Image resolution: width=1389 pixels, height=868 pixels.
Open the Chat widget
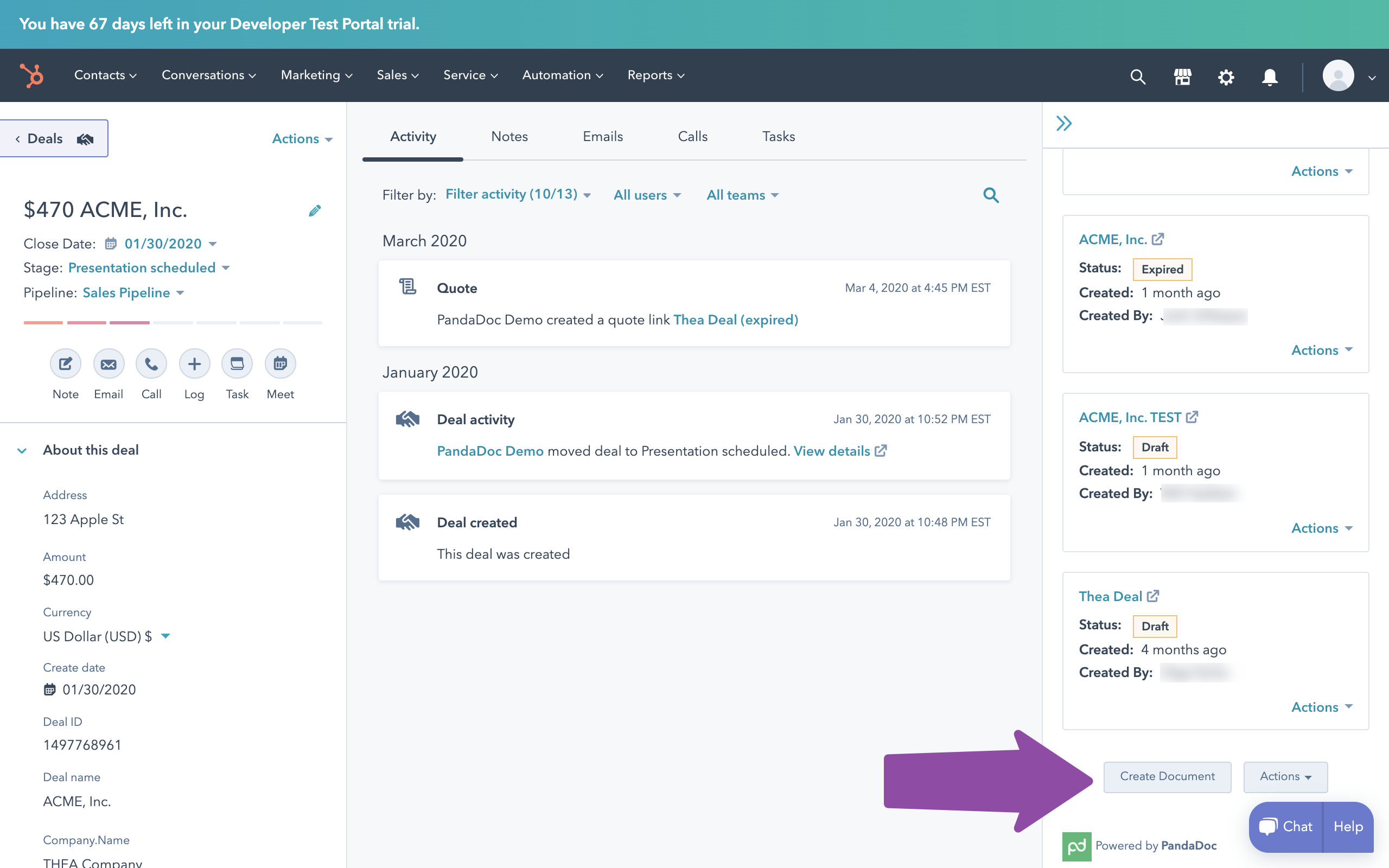(1286, 827)
